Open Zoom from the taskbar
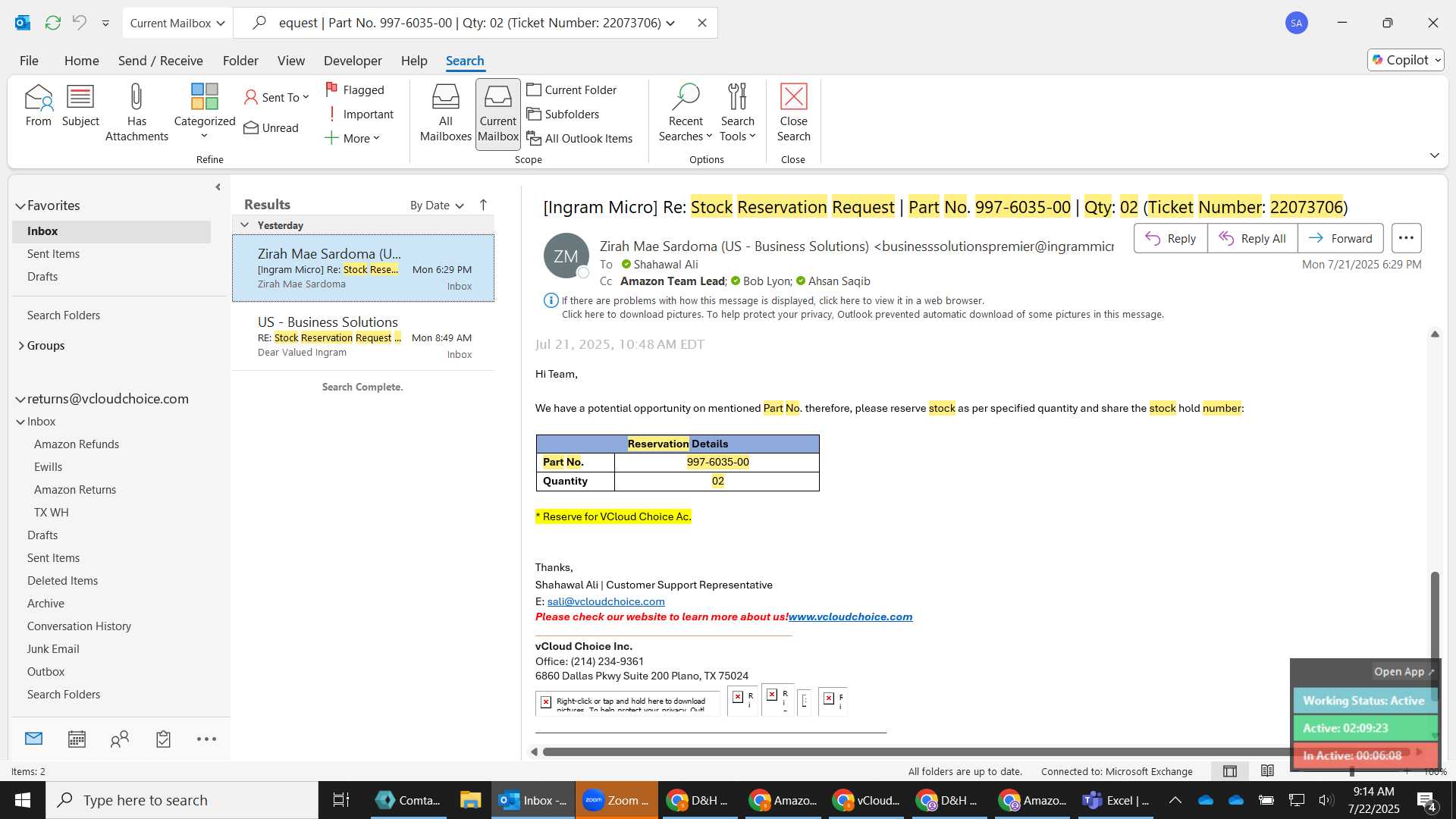This screenshot has height=819, width=1456. coord(616,800)
